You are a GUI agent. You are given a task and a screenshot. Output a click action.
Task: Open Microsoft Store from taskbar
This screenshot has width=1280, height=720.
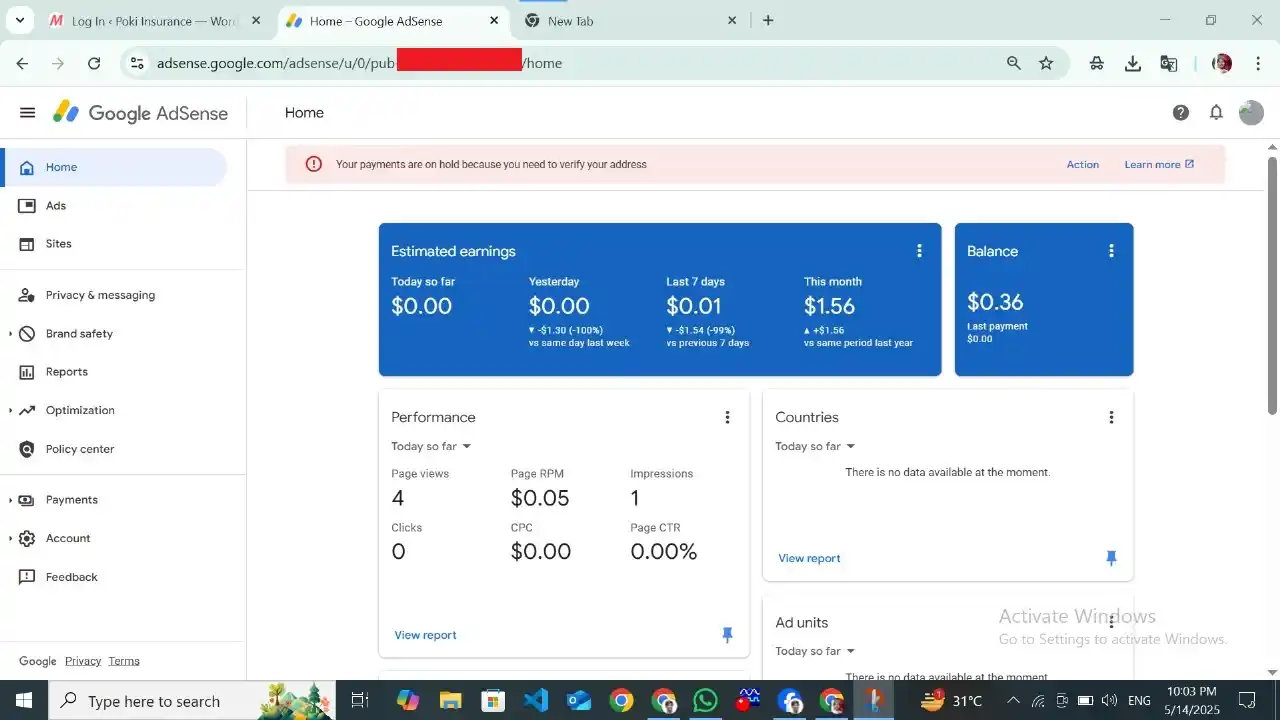coord(492,701)
